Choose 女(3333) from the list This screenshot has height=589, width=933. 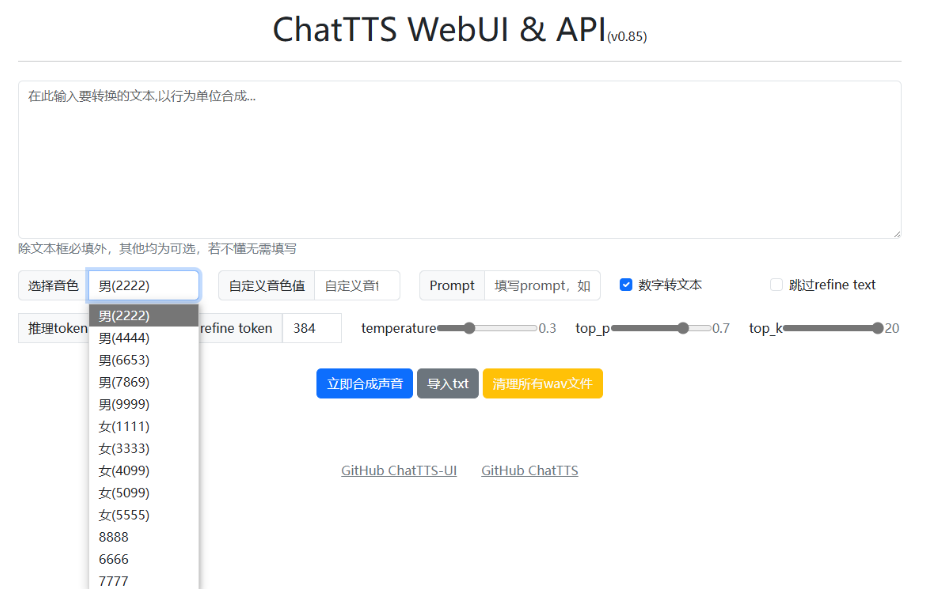point(124,449)
